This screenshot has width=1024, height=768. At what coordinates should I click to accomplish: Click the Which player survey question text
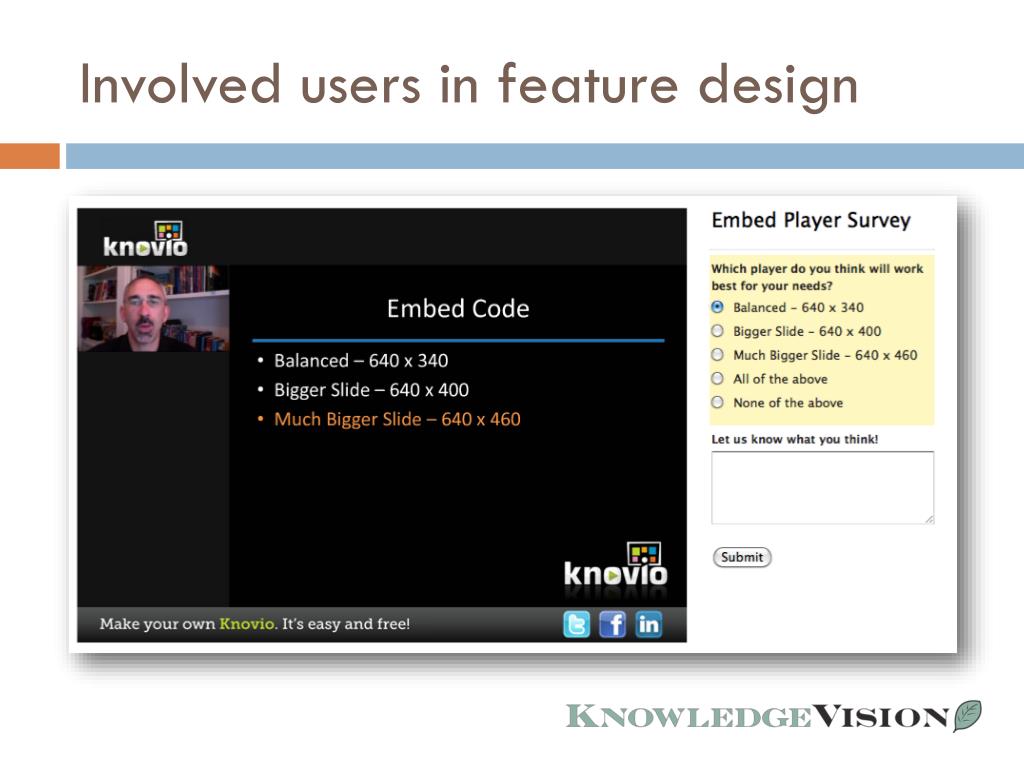(817, 277)
